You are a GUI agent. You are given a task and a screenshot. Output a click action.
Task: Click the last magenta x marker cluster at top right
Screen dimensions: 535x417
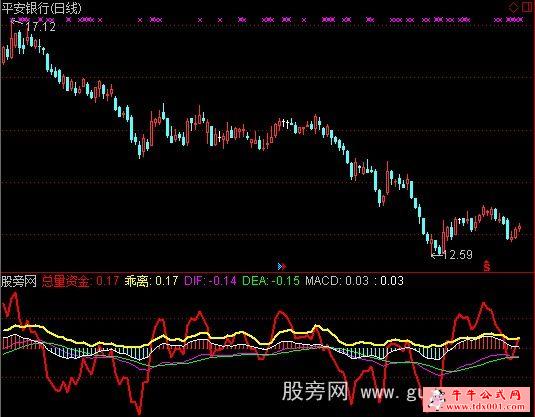(x=514, y=20)
